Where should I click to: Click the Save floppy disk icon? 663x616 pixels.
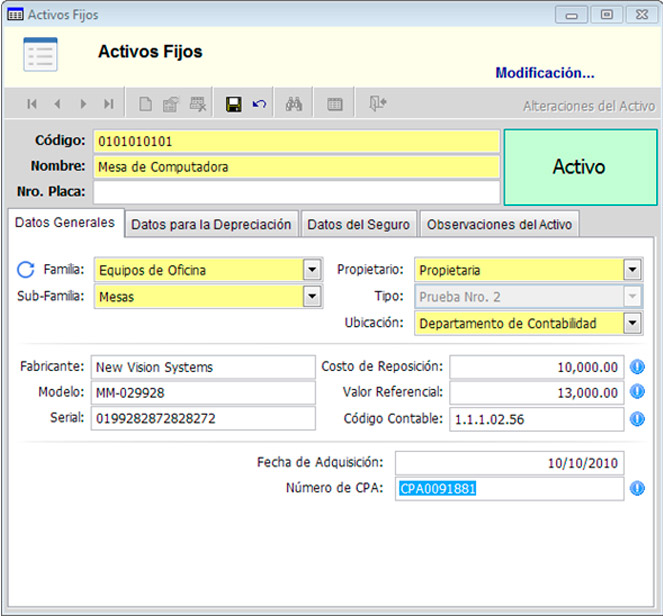pos(233,104)
